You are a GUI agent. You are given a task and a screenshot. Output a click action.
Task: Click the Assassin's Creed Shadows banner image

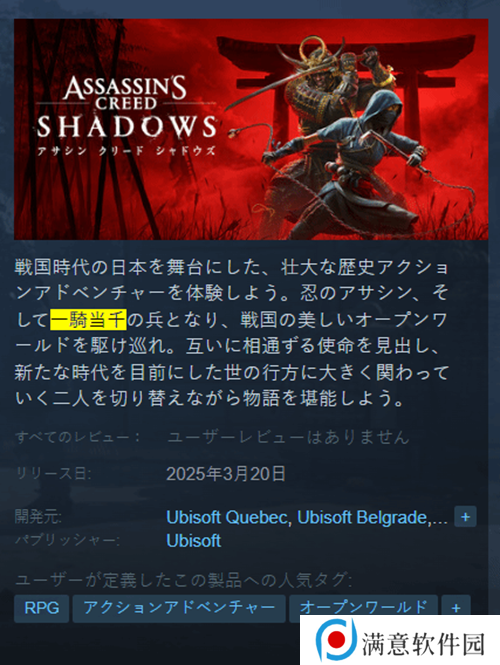(251, 129)
